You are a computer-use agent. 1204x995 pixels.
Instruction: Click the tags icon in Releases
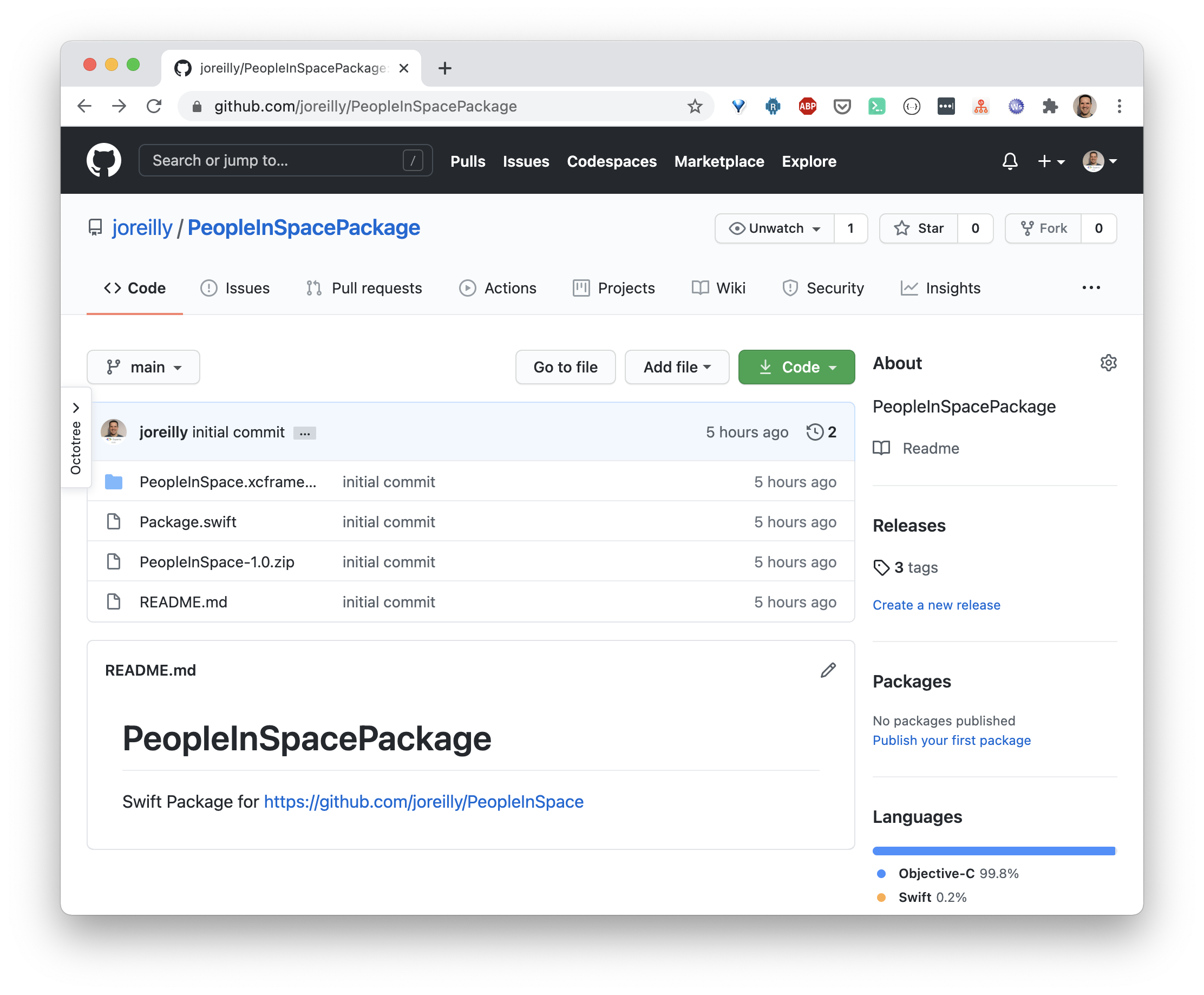[881, 567]
